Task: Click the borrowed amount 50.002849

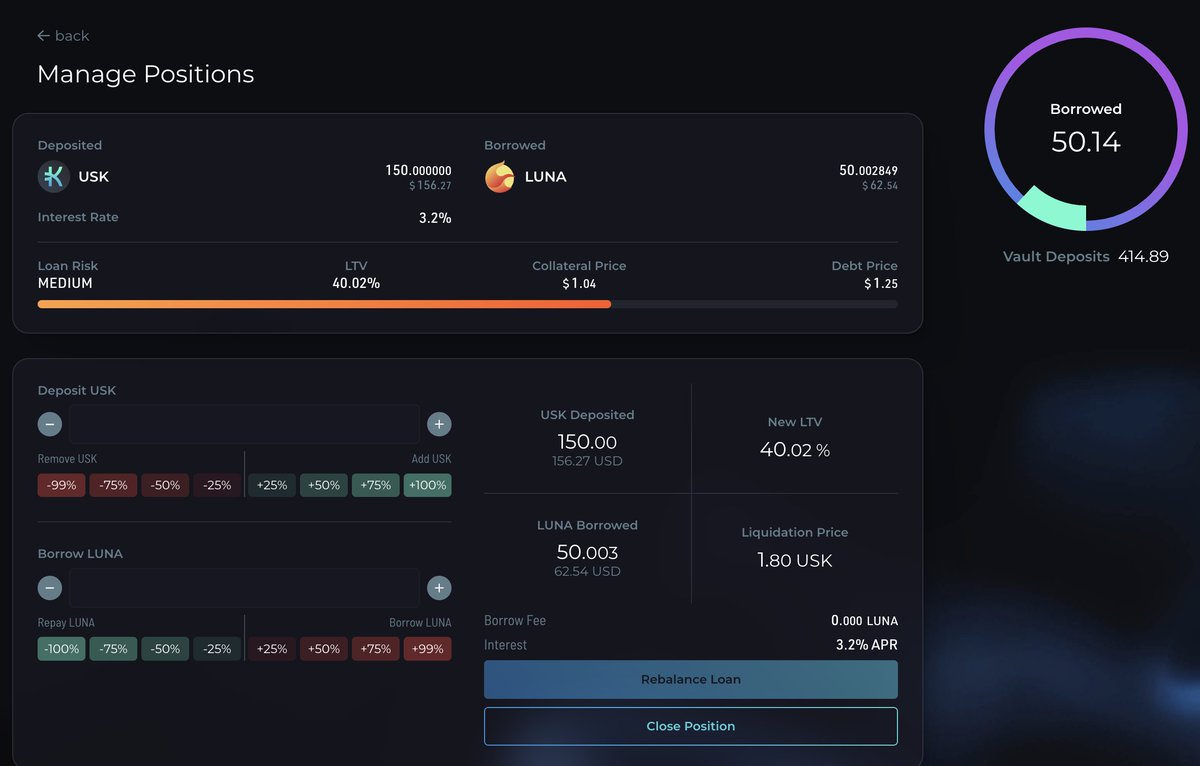Action: click(868, 171)
